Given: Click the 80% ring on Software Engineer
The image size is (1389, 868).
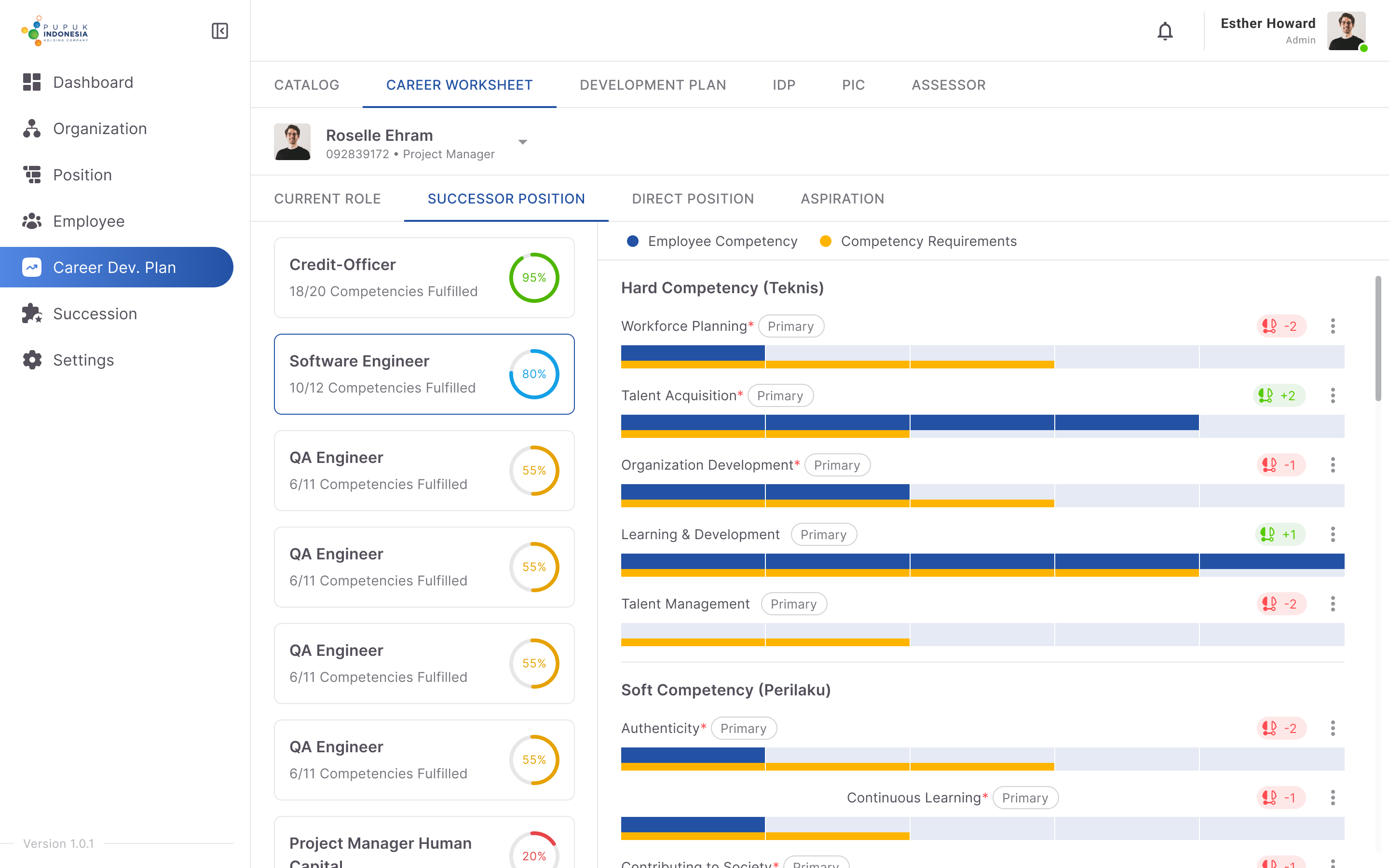Looking at the screenshot, I should click(x=534, y=374).
